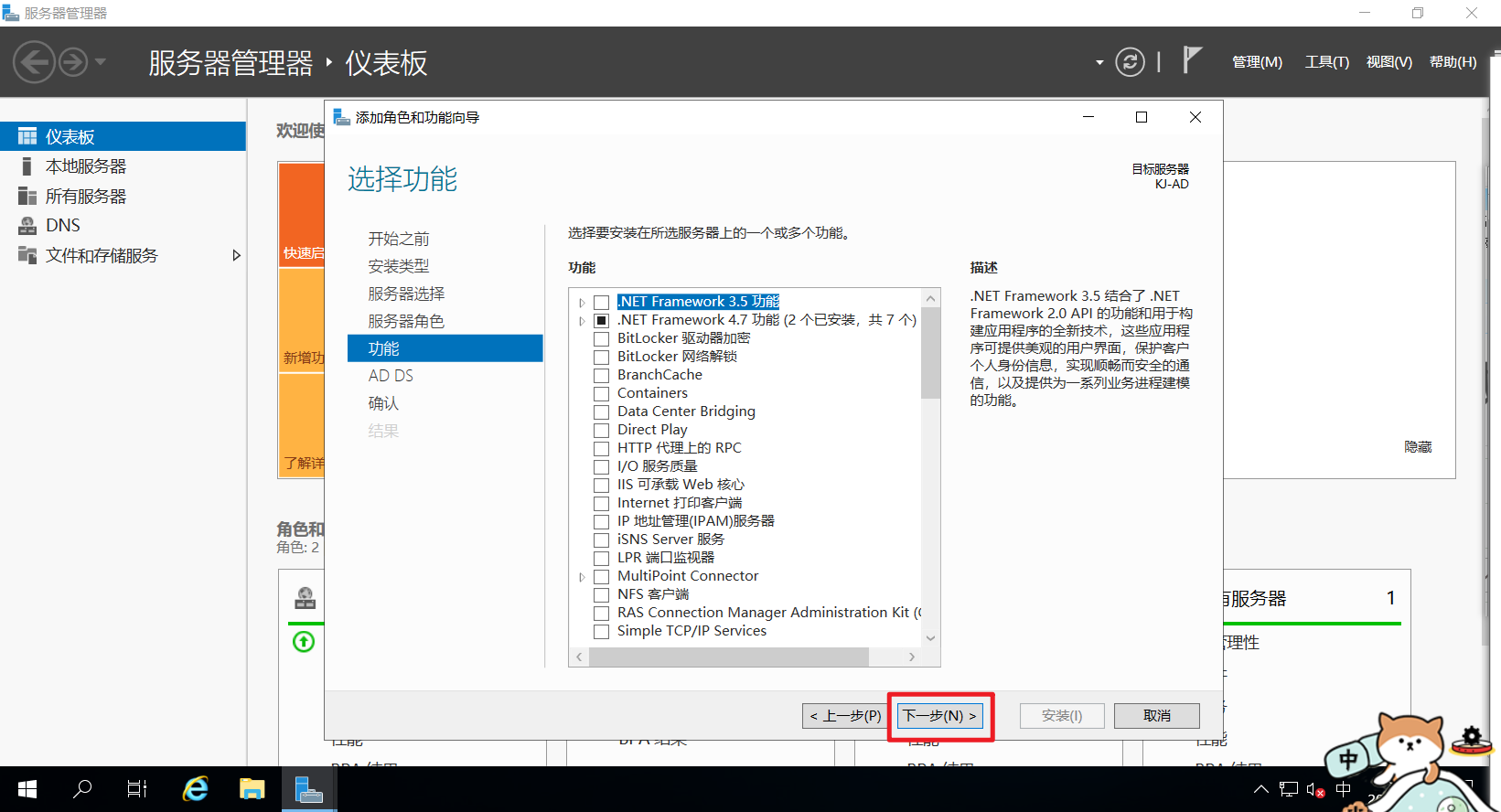This screenshot has width=1501, height=812.
Task: Check BranchCache feature checkbox
Action: click(601, 375)
